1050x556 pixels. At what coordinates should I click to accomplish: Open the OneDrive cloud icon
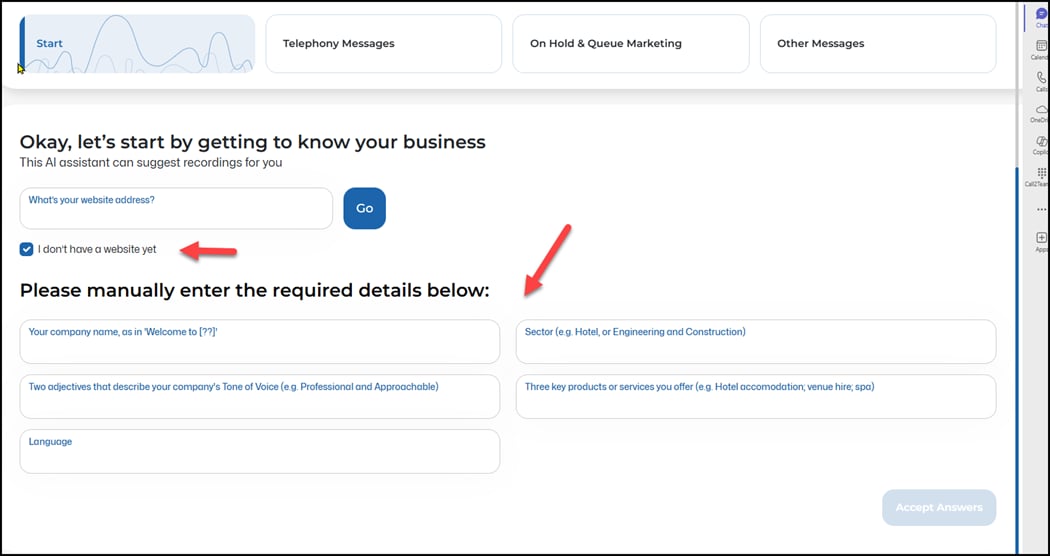[x=1041, y=111]
